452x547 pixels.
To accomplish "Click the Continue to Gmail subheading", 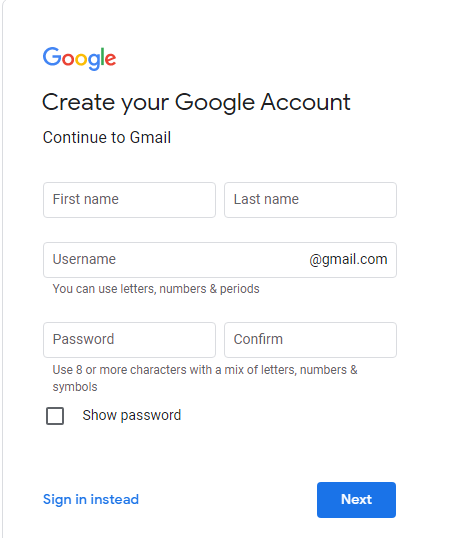I will pos(107,137).
